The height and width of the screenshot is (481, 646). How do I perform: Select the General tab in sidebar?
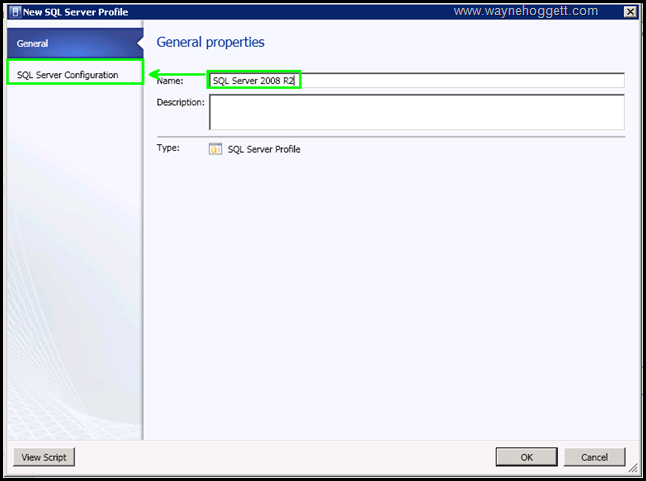(x=75, y=43)
